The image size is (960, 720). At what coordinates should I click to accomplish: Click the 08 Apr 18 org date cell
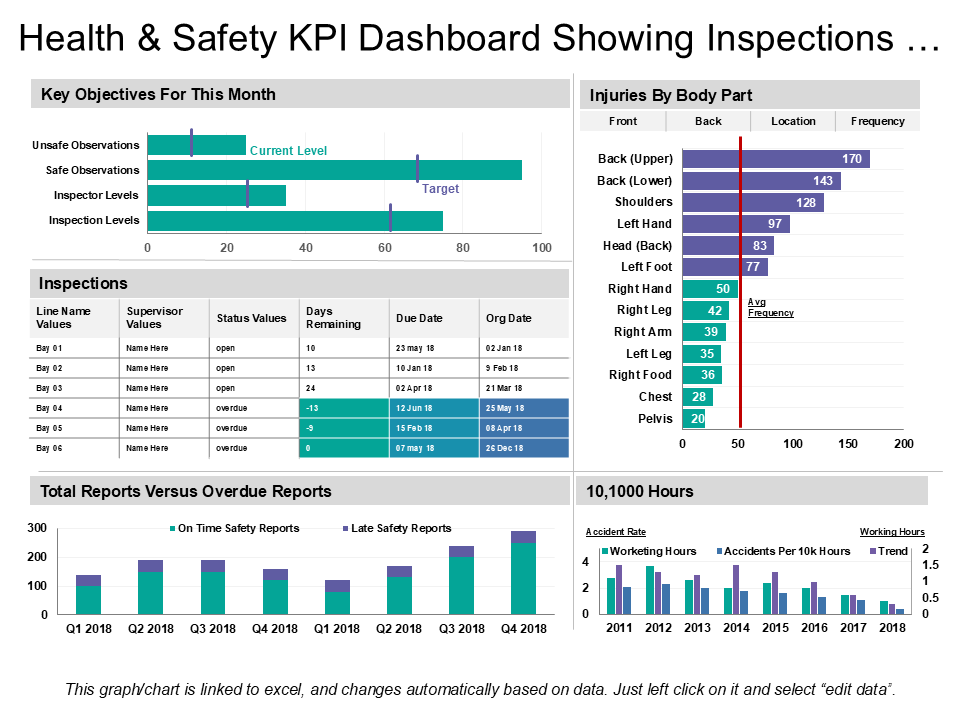(524, 428)
